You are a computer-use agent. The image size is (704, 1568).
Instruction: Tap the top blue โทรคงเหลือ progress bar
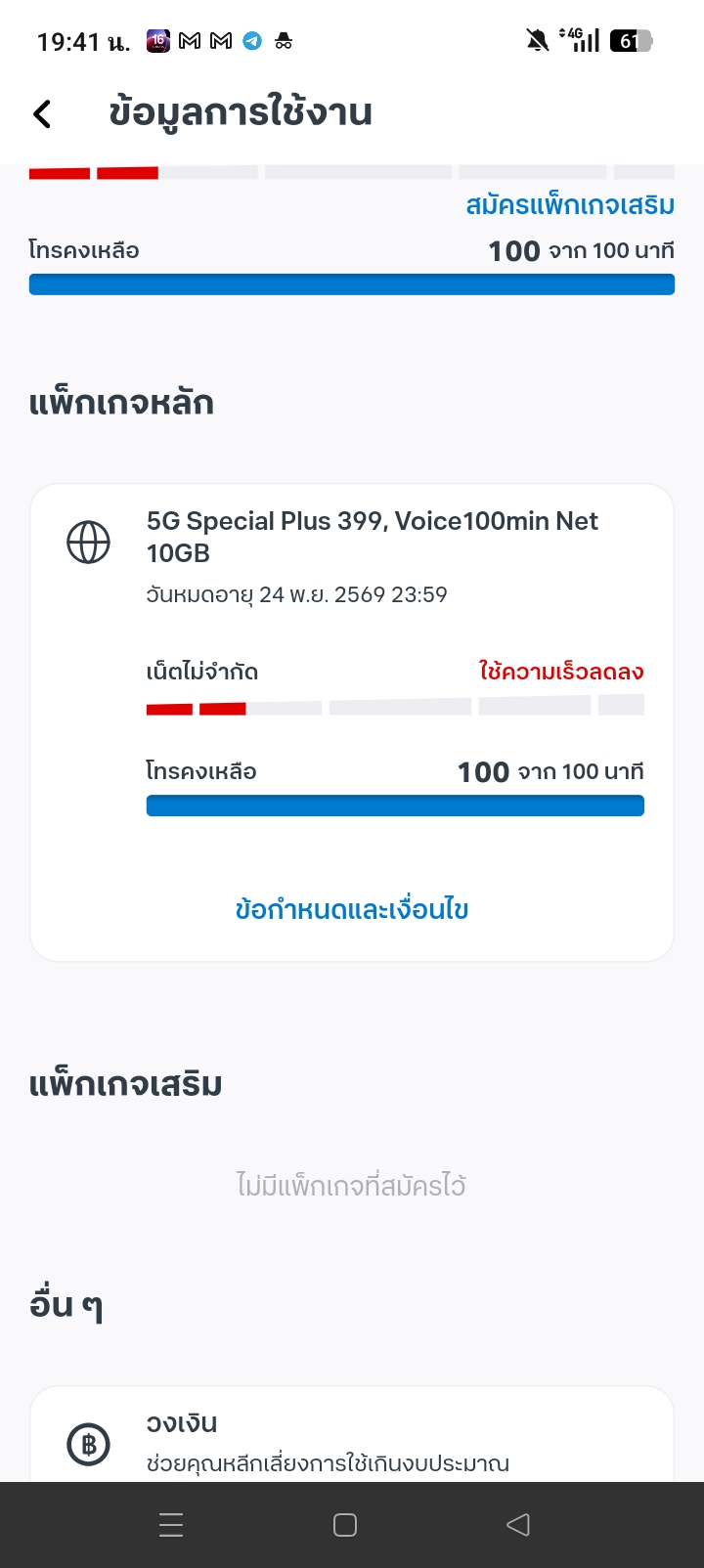point(352,284)
